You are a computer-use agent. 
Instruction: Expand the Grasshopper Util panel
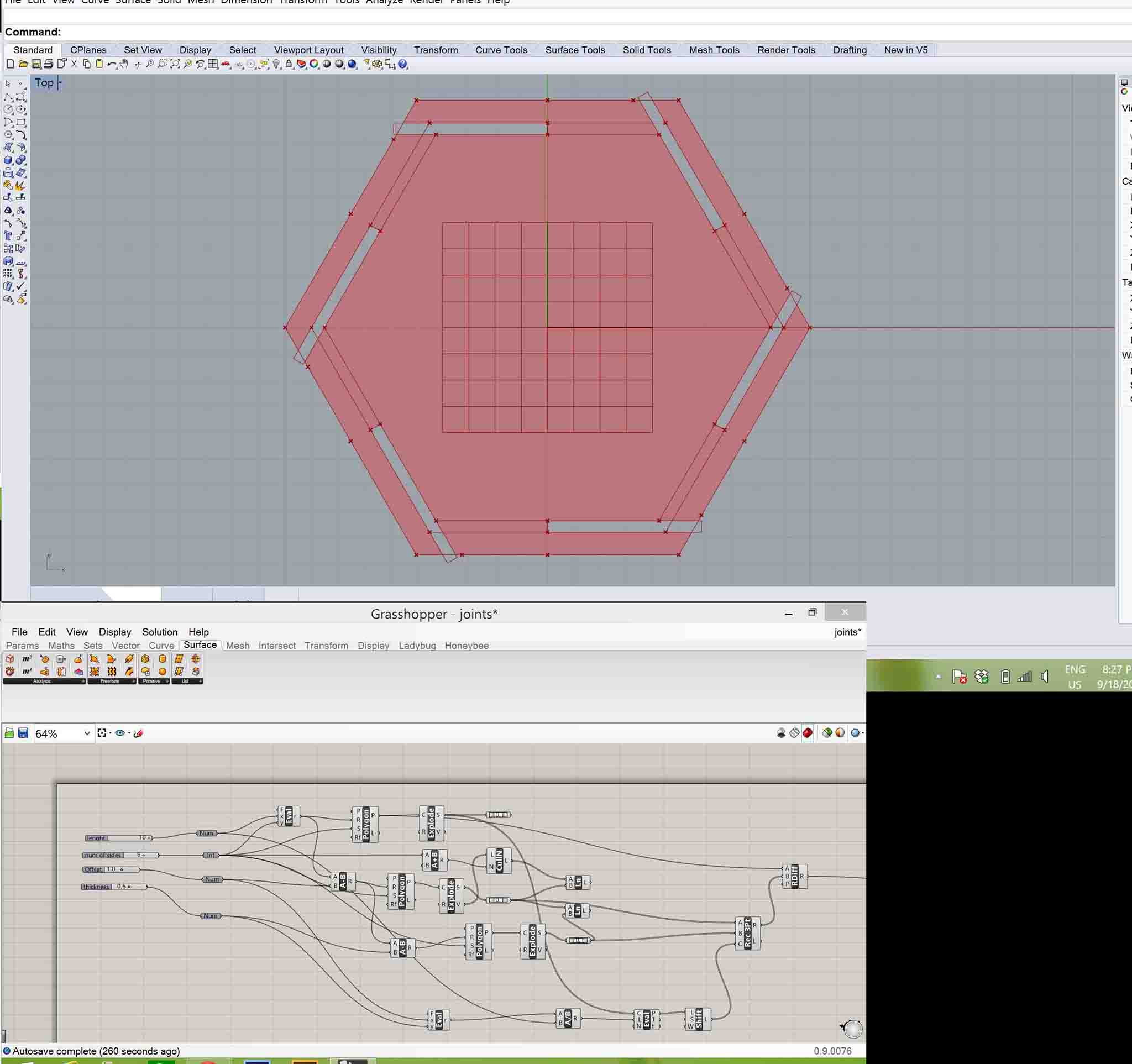pos(201,682)
